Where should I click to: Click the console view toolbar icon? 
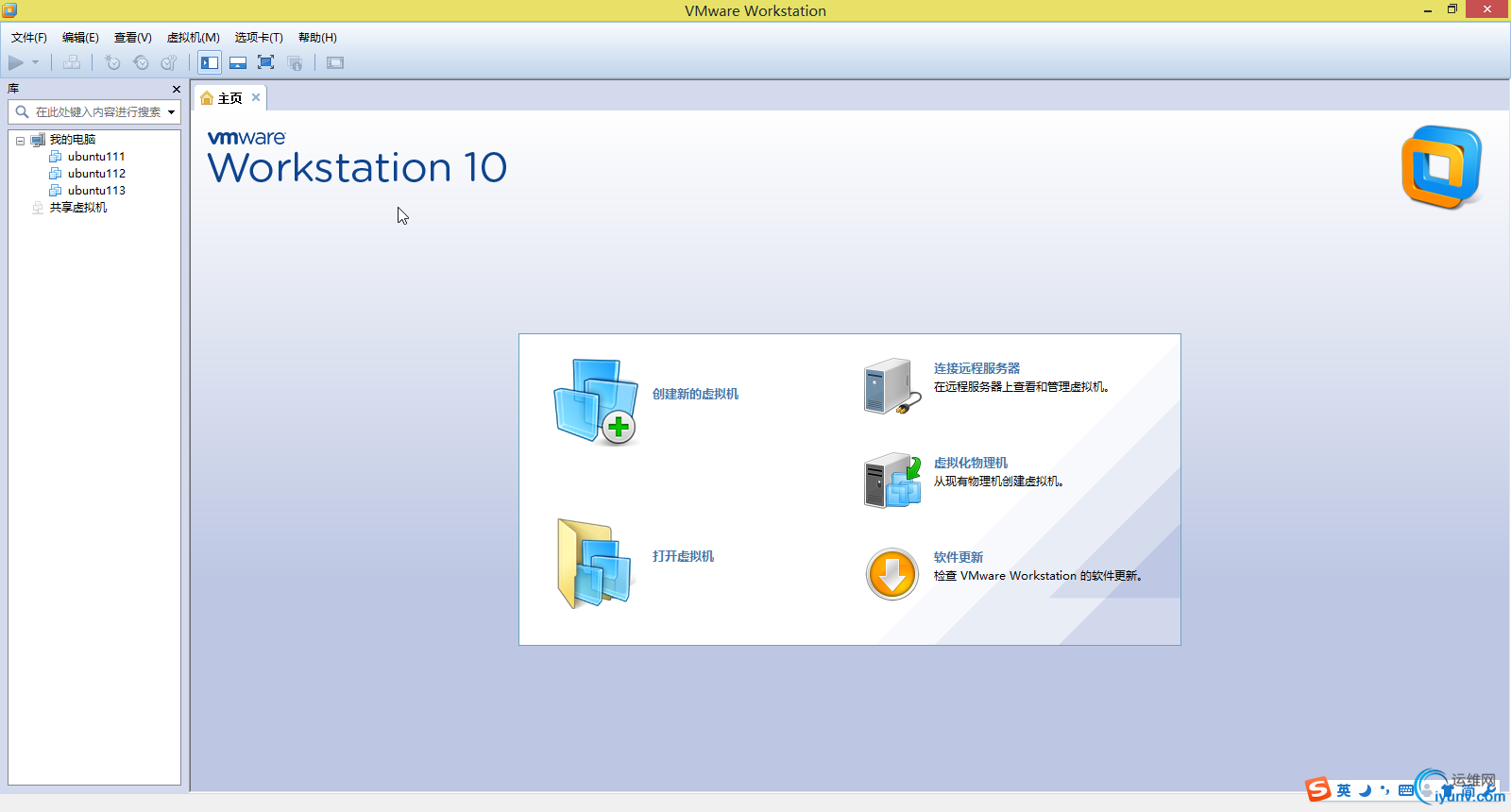pos(335,63)
